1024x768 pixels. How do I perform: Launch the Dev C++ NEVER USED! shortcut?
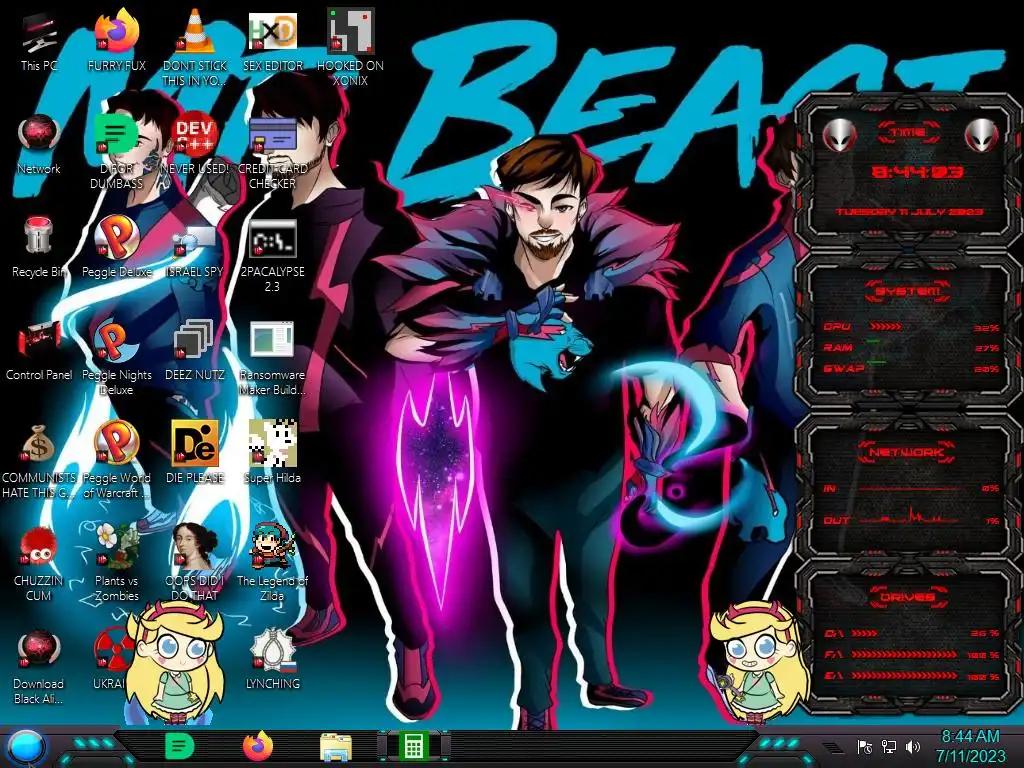click(x=195, y=144)
